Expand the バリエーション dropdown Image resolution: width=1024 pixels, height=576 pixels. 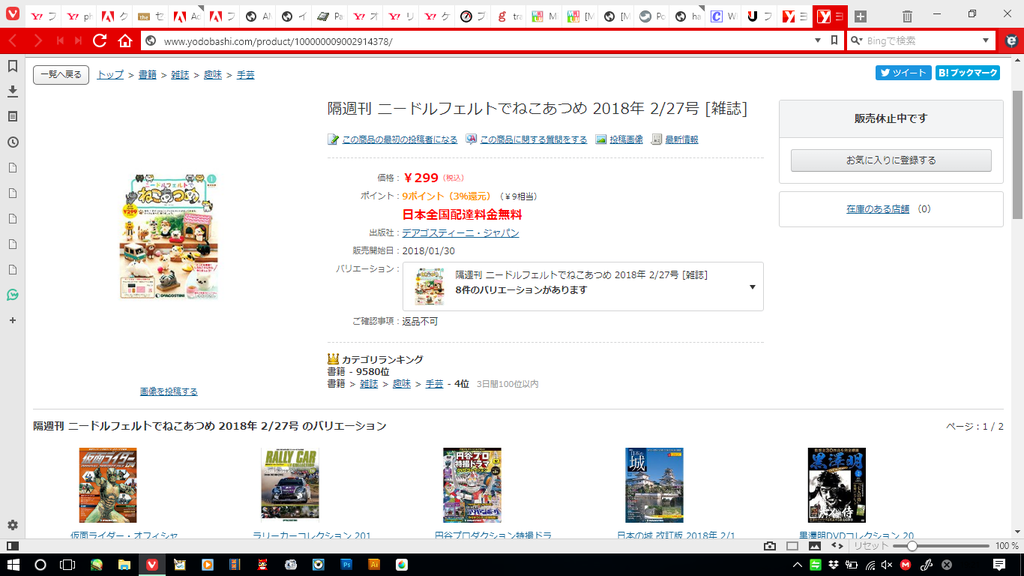pos(752,287)
